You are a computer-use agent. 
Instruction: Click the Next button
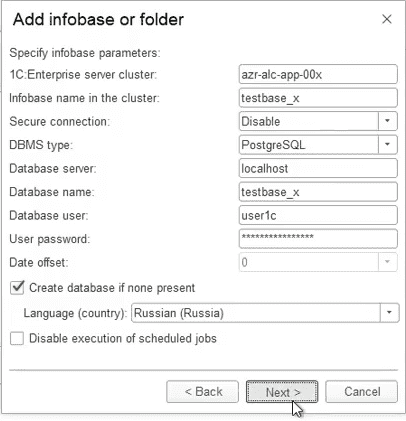click(x=282, y=392)
